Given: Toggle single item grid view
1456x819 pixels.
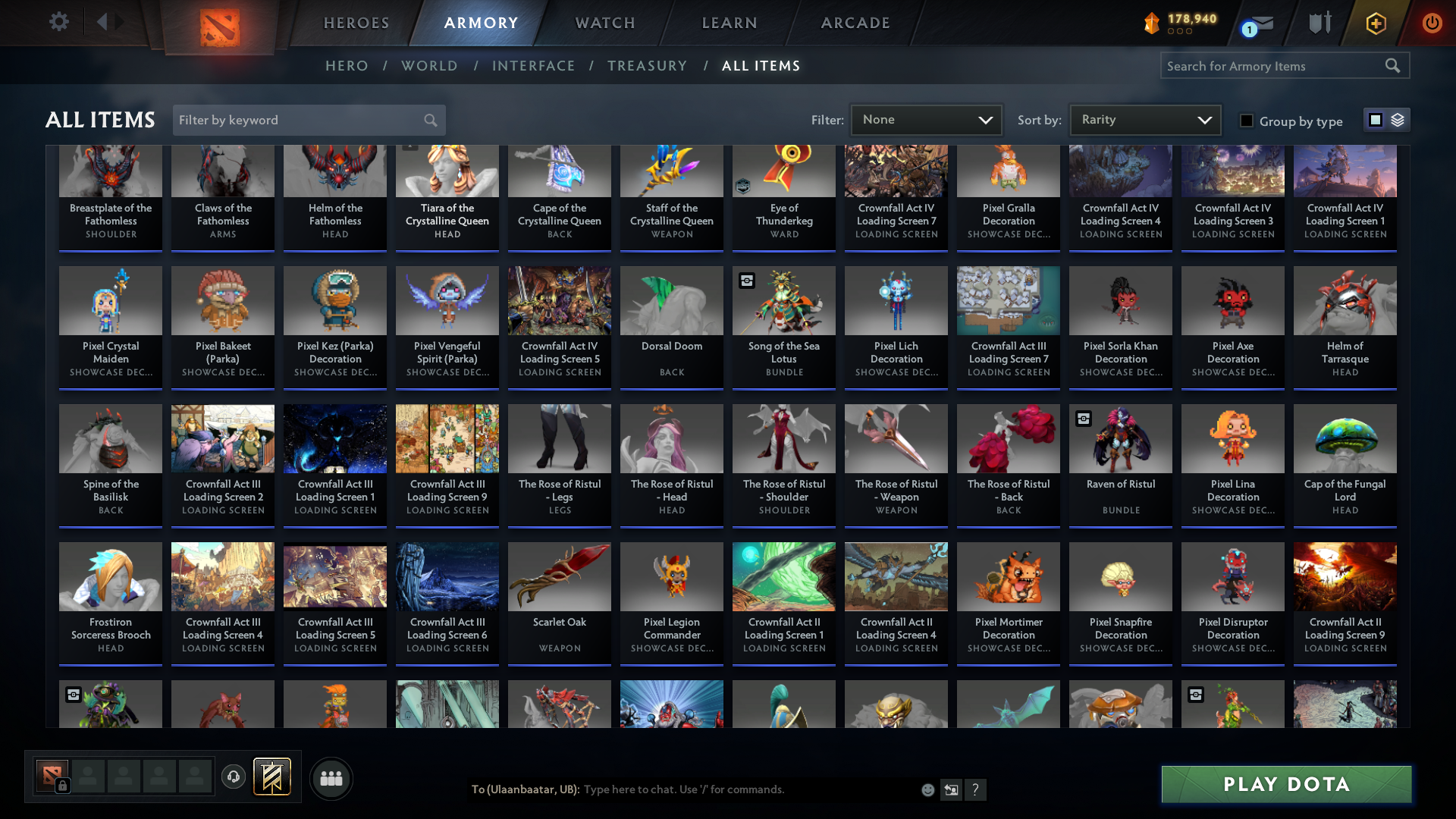Looking at the screenshot, I should point(1376,120).
